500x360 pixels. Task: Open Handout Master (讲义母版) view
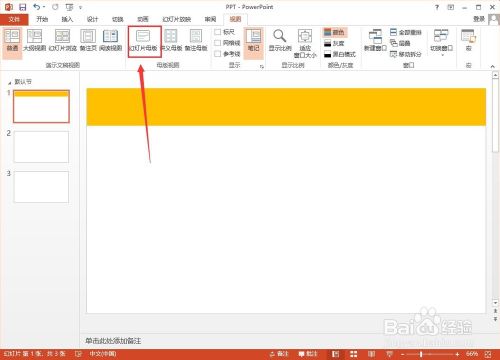click(x=171, y=40)
